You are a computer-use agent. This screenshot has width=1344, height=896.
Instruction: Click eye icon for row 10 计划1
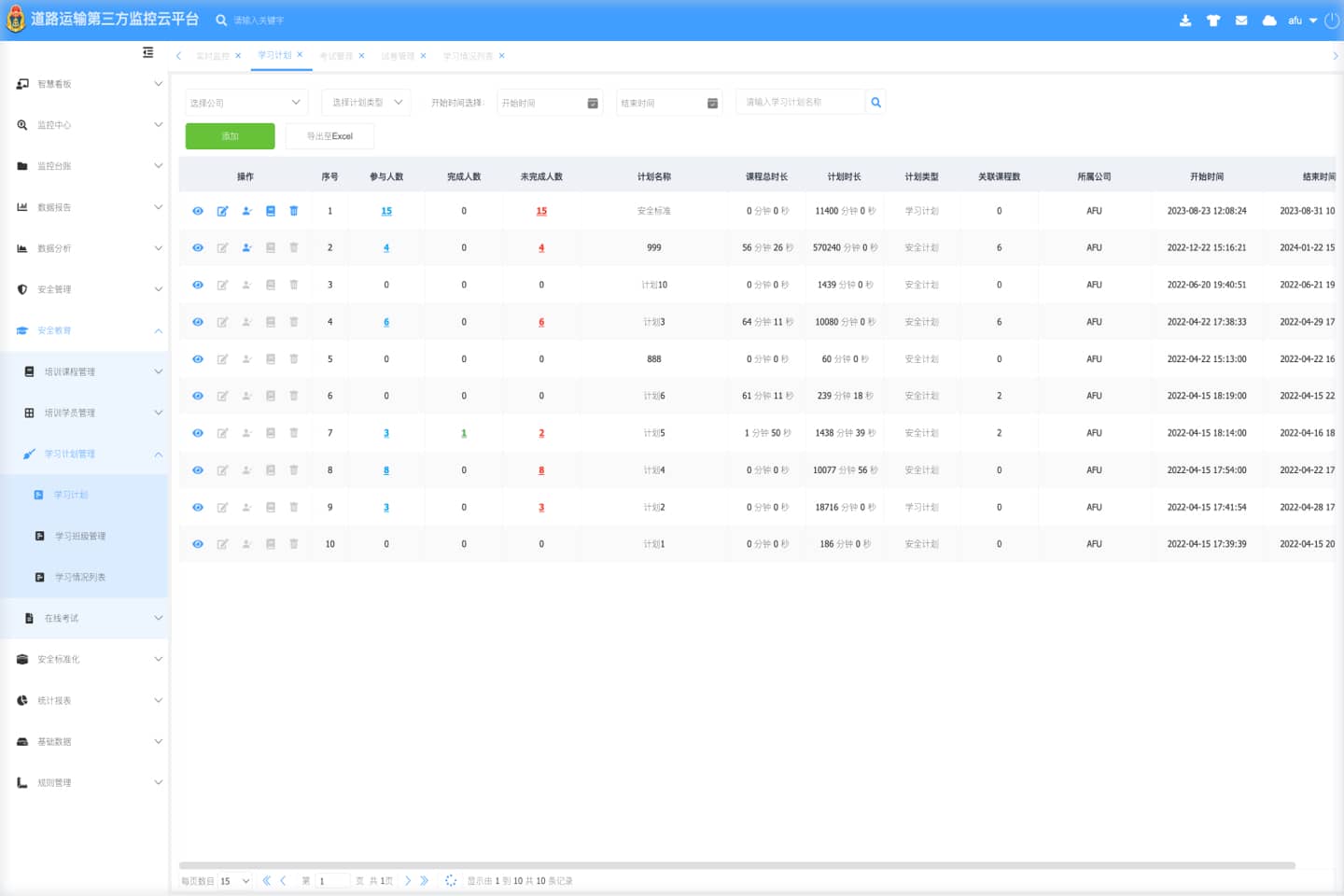pos(198,544)
